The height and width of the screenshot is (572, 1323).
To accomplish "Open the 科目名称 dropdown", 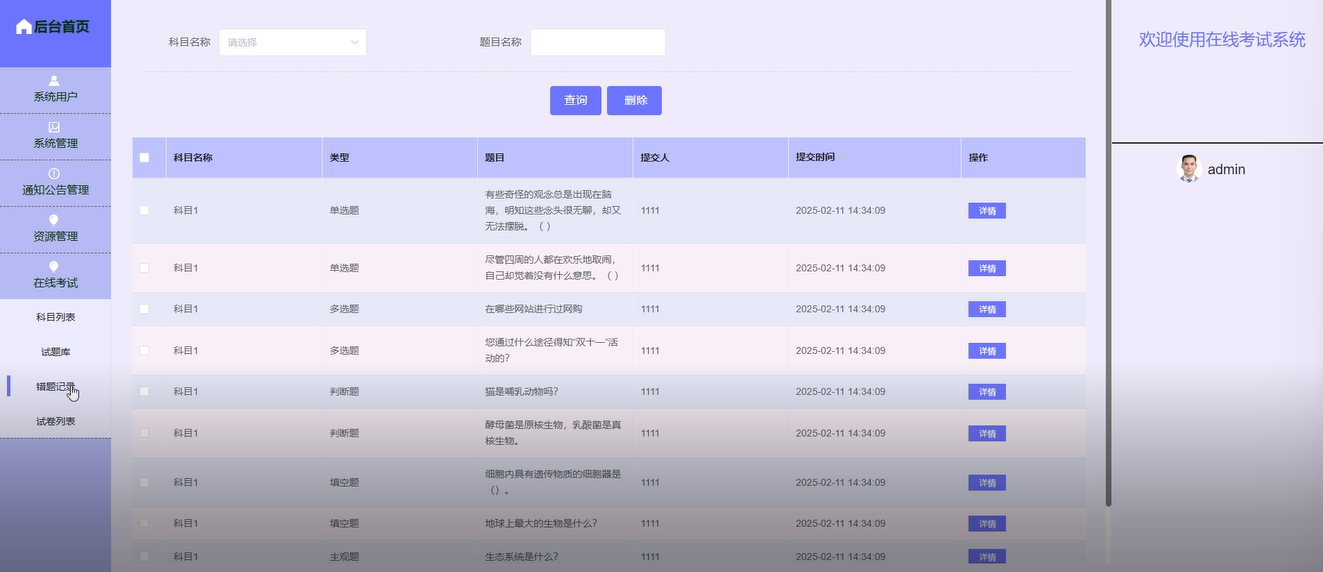I will point(292,42).
